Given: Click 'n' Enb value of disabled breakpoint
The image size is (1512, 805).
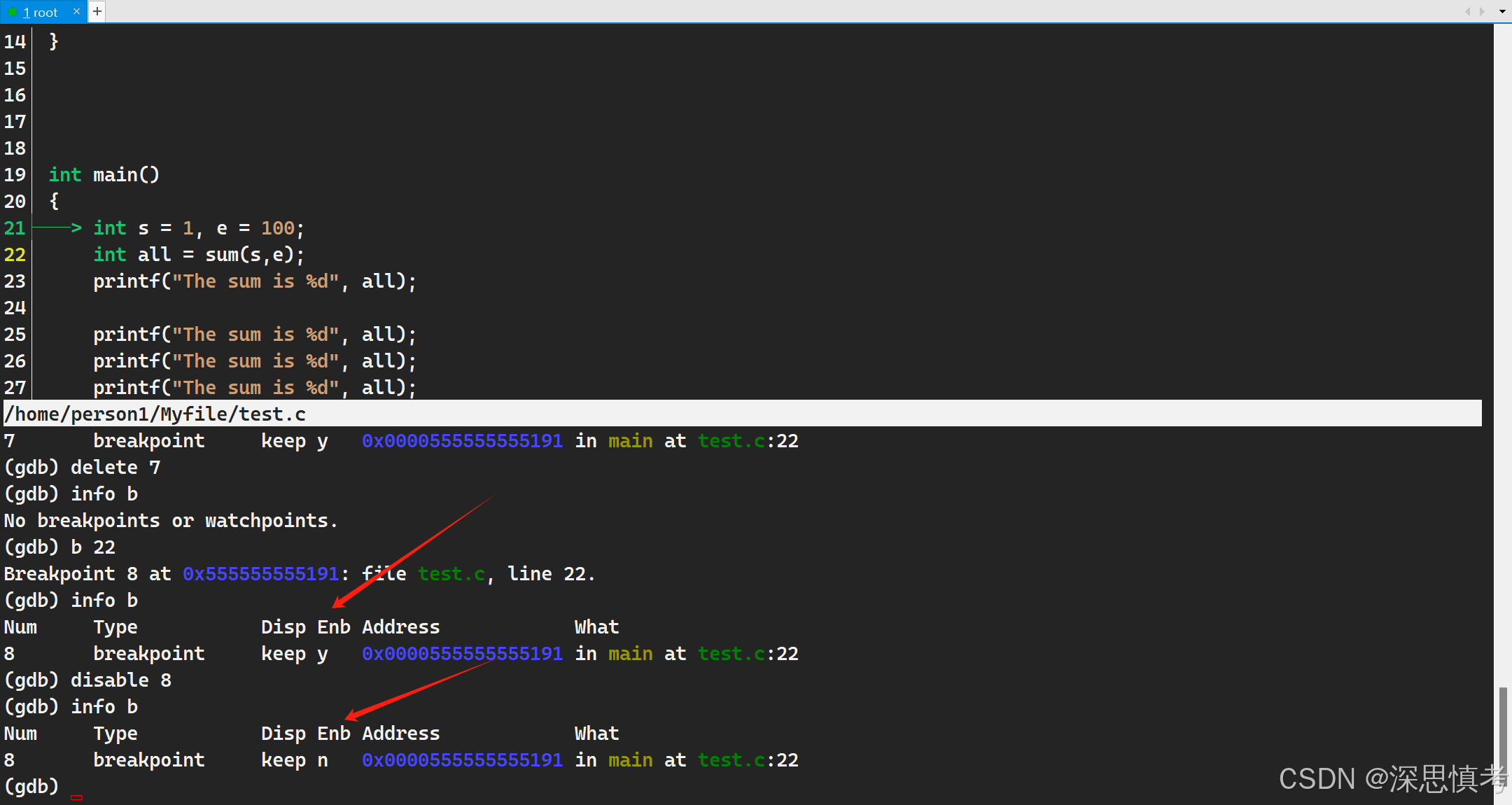Looking at the screenshot, I should point(322,760).
